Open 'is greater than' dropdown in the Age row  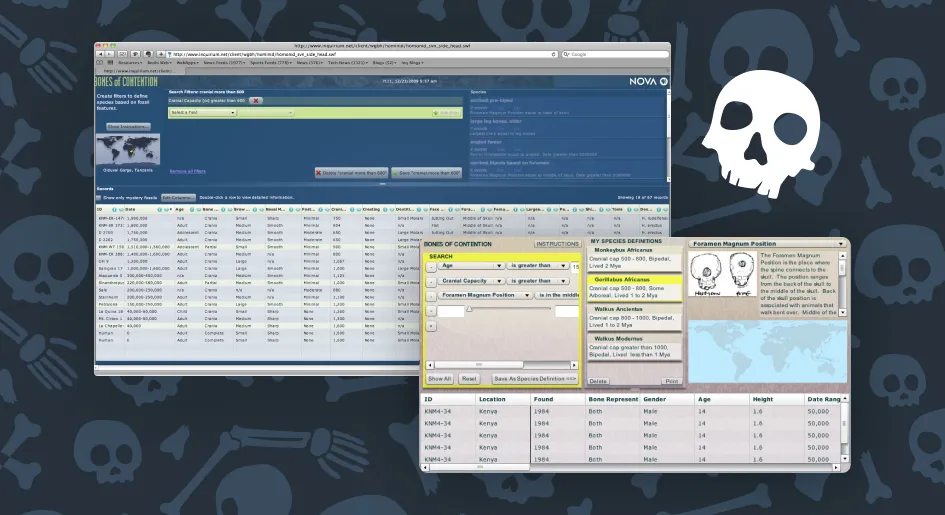(x=538, y=266)
